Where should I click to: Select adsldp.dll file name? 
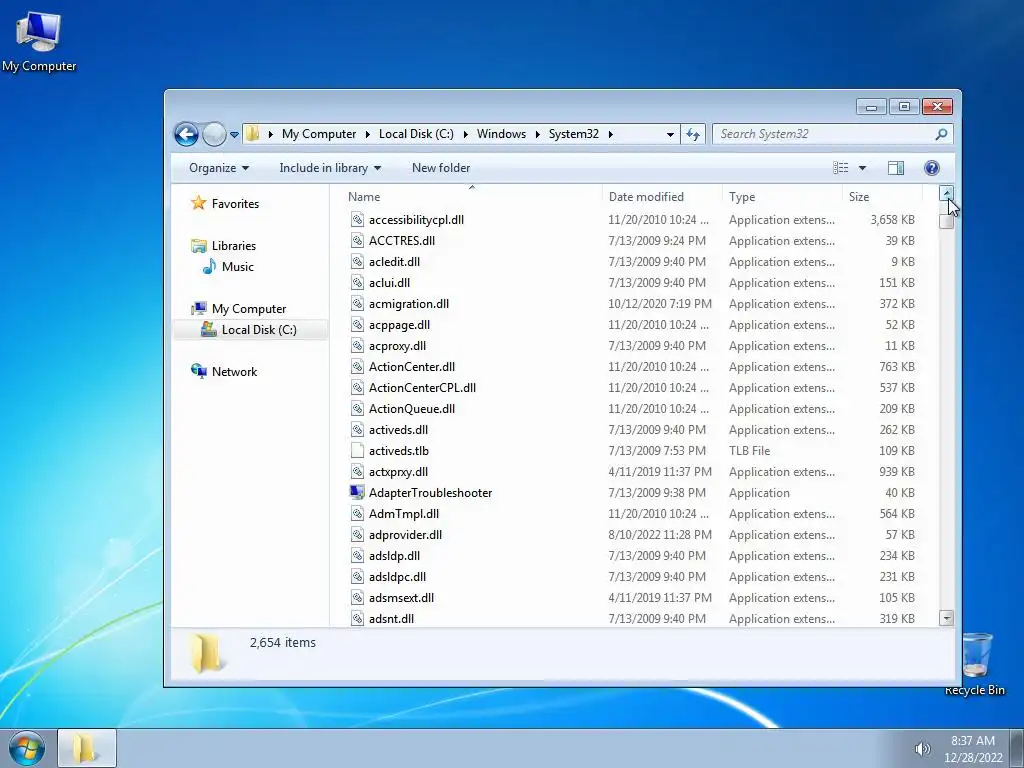[x=394, y=556]
